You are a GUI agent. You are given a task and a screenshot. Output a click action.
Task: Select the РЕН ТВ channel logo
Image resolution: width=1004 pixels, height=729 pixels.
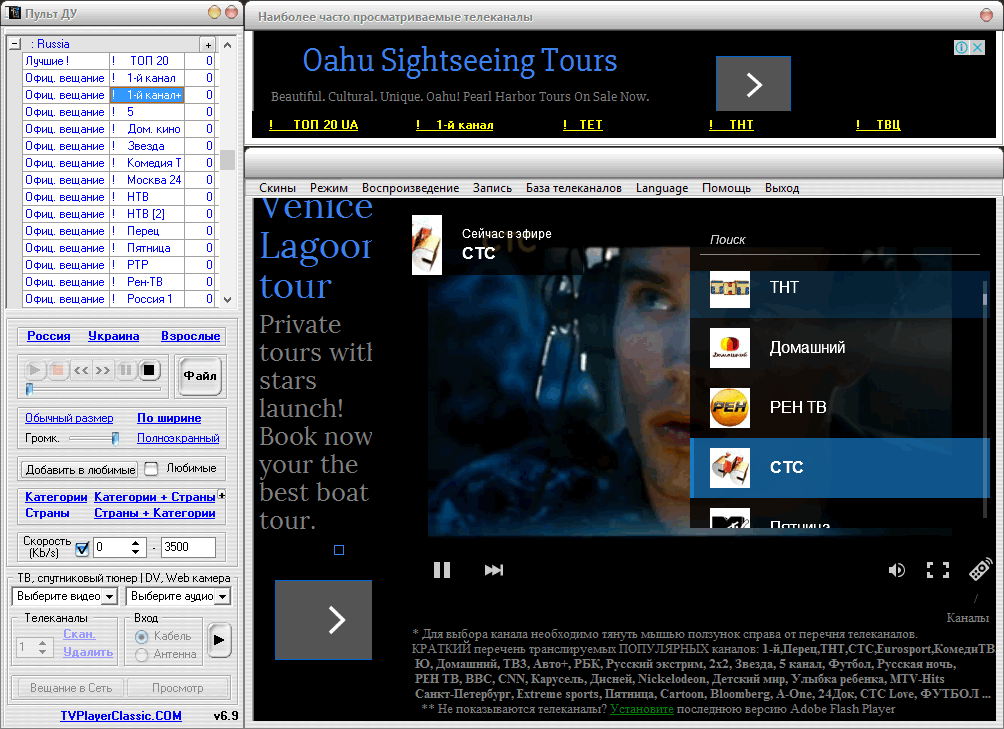[x=730, y=408]
